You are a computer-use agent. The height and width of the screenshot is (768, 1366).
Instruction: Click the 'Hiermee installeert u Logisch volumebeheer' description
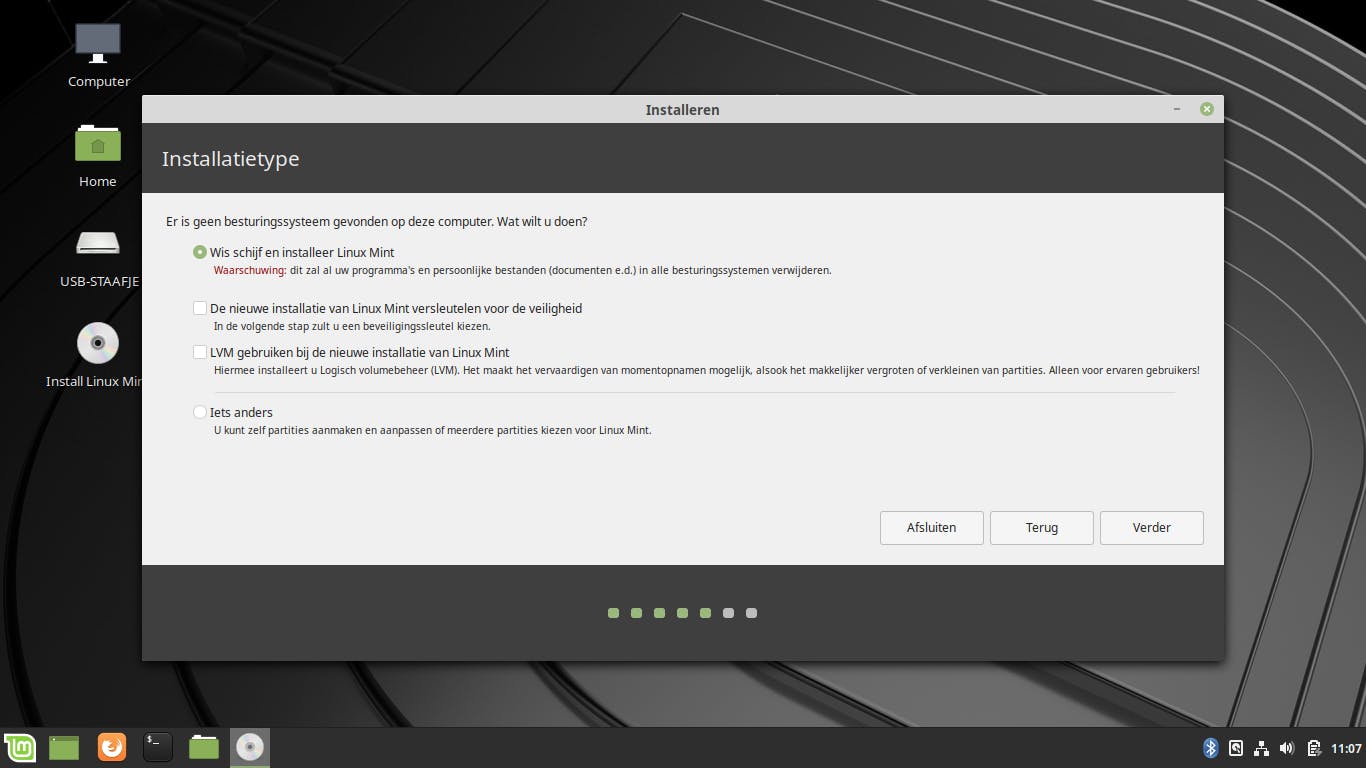(706, 370)
